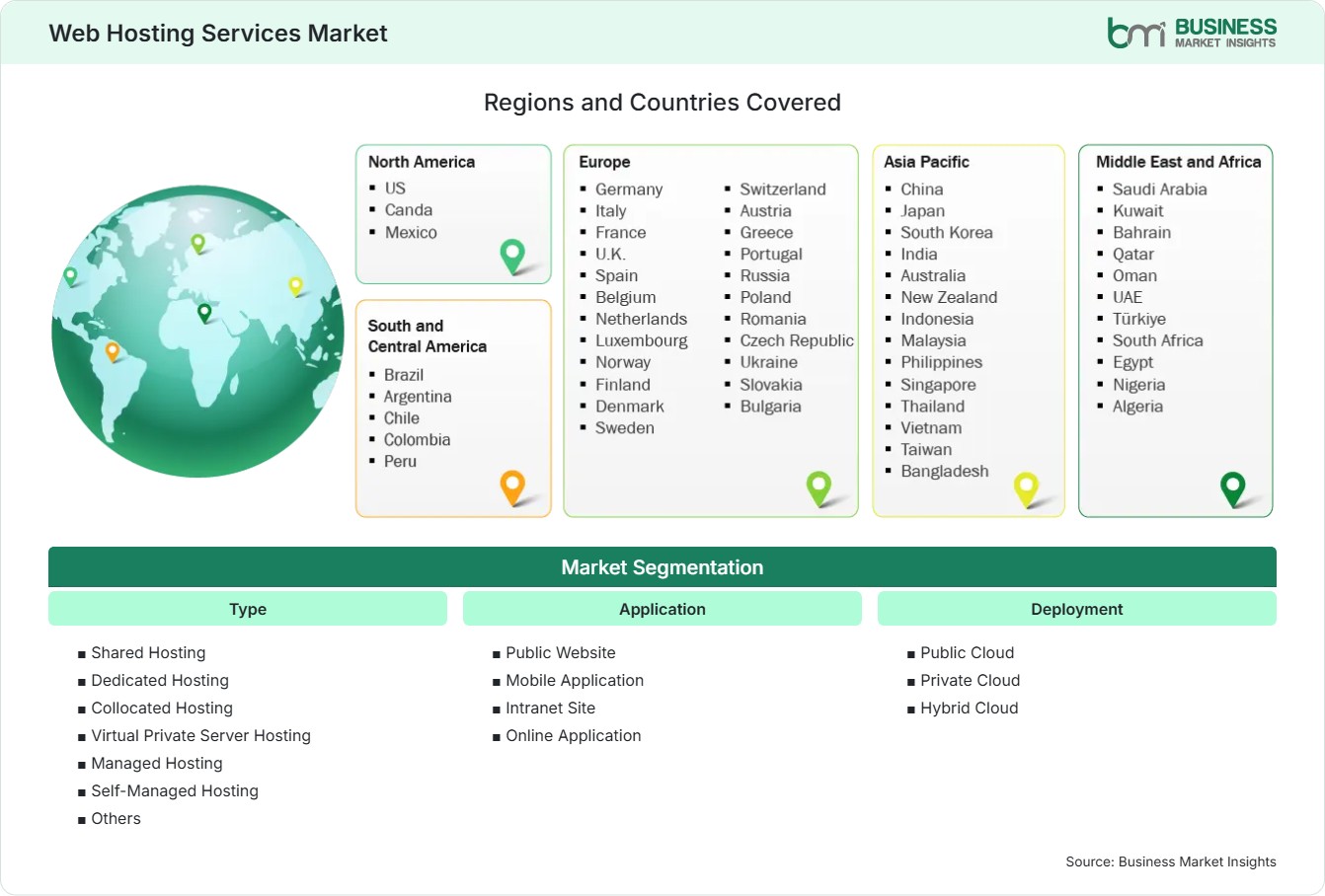The image size is (1325, 896).
Task: Click US in North America list
Action: coord(395,187)
